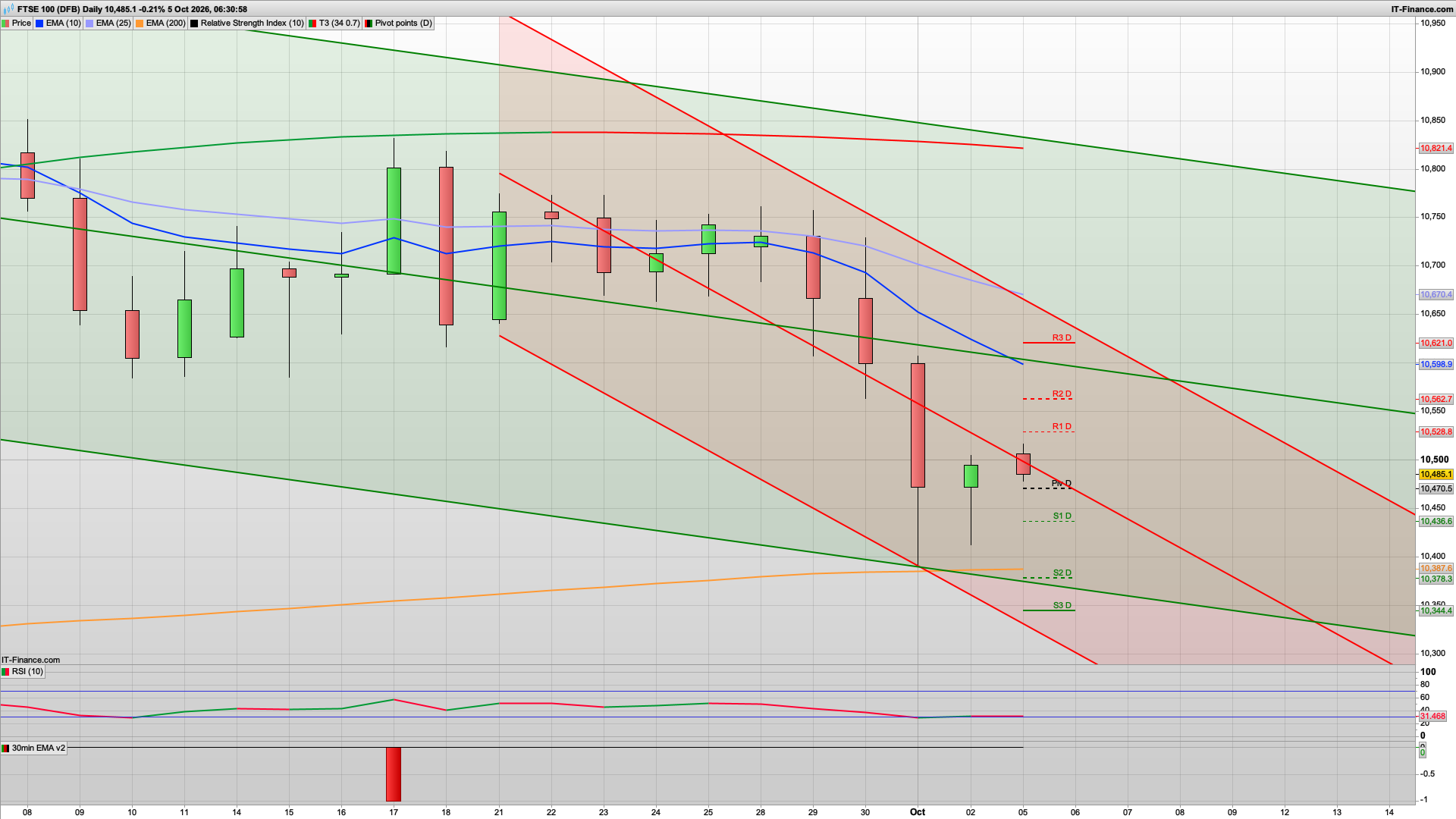Click the S2 price label 10,378.3
Image resolution: width=1456 pixels, height=819 pixels.
(x=1436, y=579)
